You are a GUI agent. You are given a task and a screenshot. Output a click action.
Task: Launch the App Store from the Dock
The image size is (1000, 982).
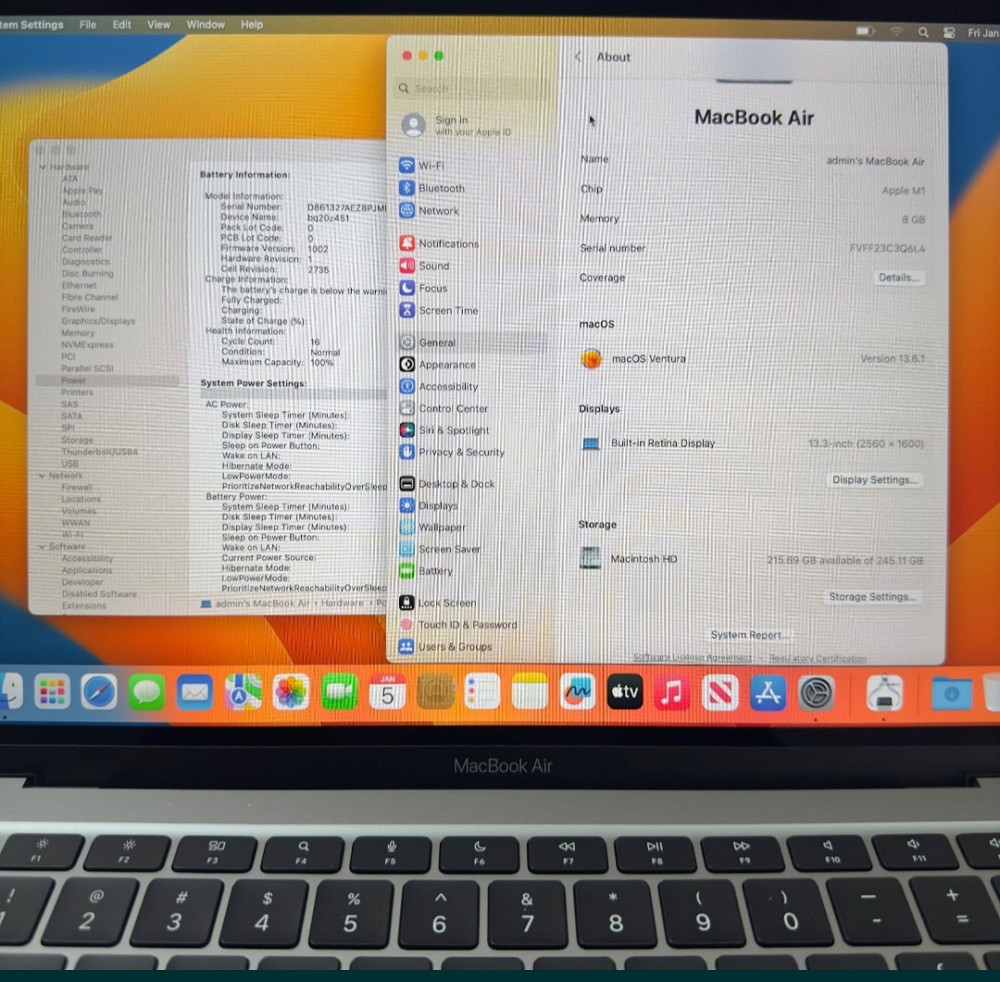click(767, 693)
